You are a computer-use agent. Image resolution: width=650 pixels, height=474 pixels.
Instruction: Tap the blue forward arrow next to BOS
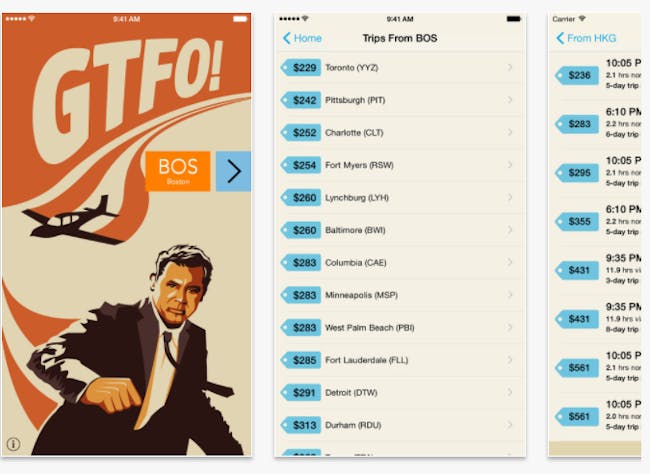pos(233,171)
